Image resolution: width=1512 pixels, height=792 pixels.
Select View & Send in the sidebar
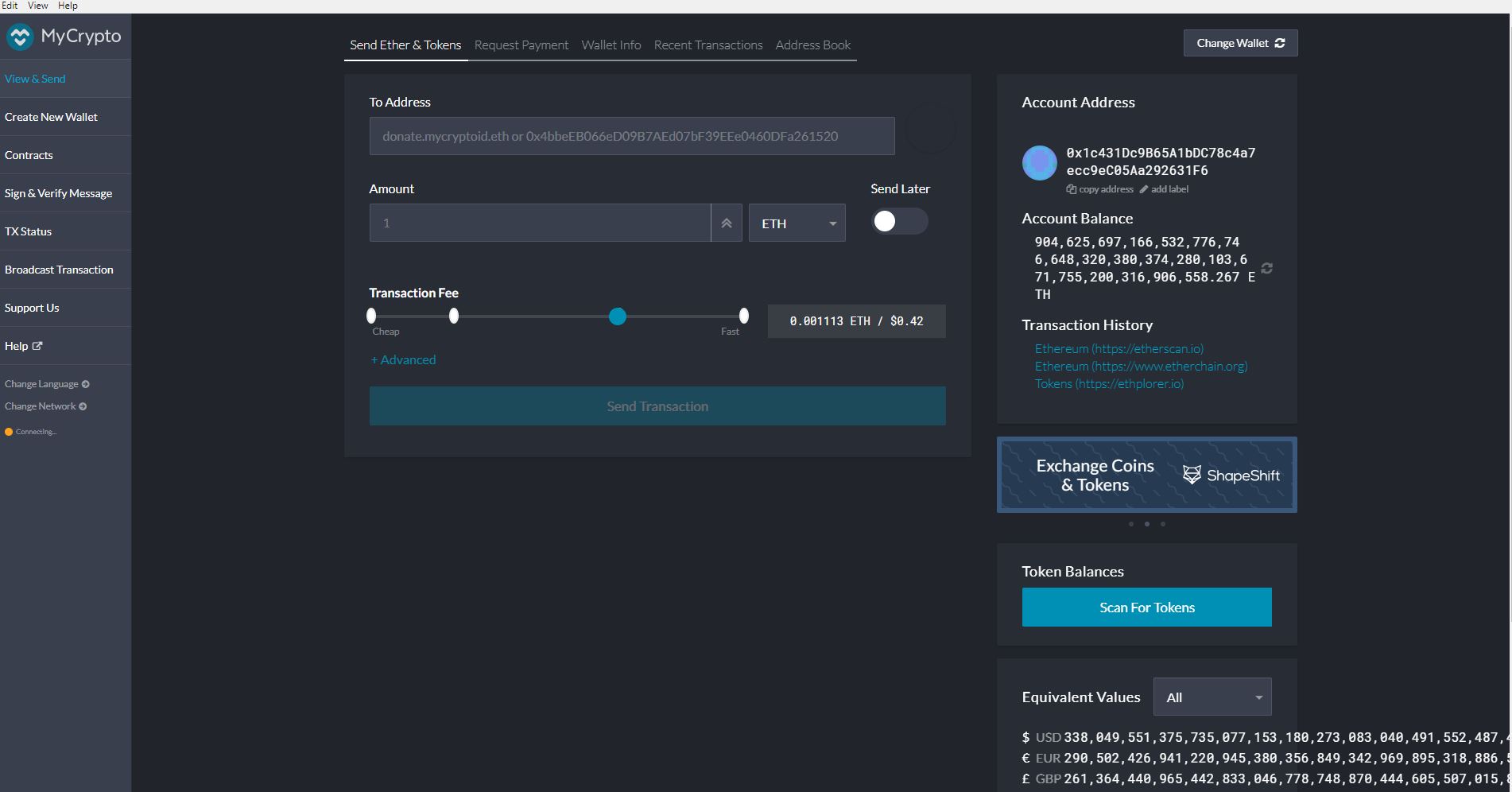(65, 79)
